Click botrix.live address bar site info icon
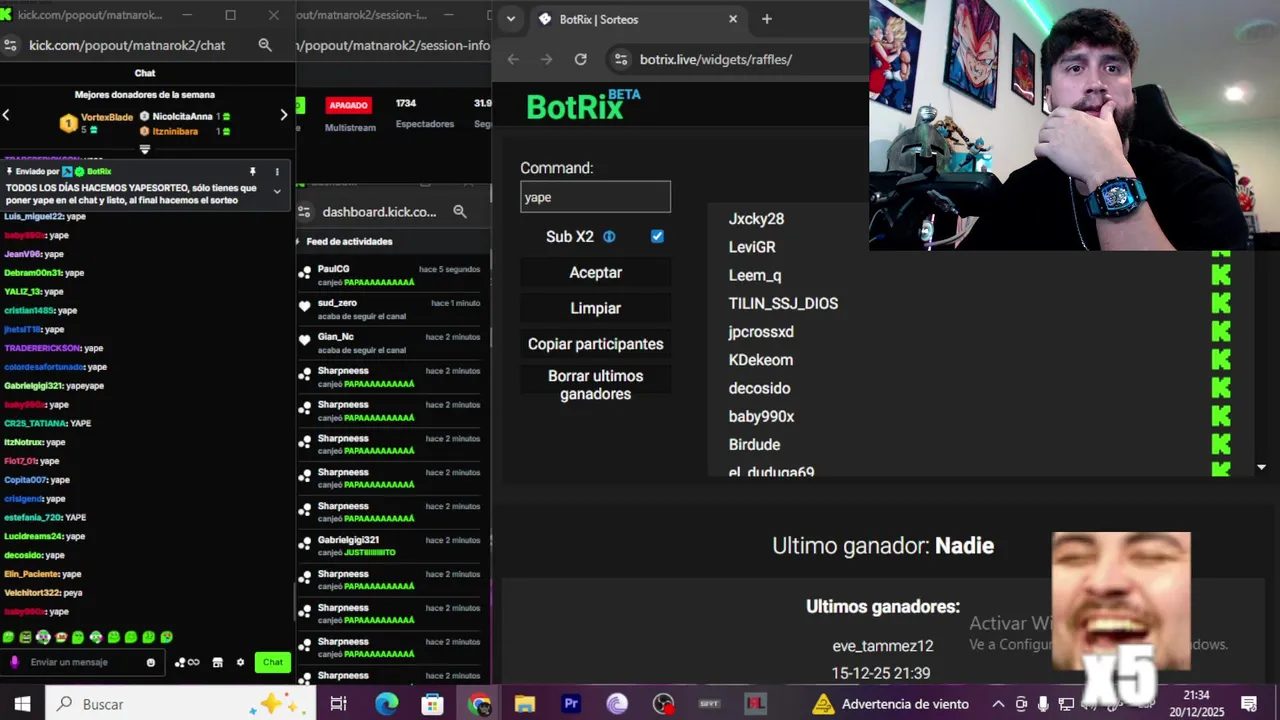This screenshot has width=1280, height=720. point(620,59)
